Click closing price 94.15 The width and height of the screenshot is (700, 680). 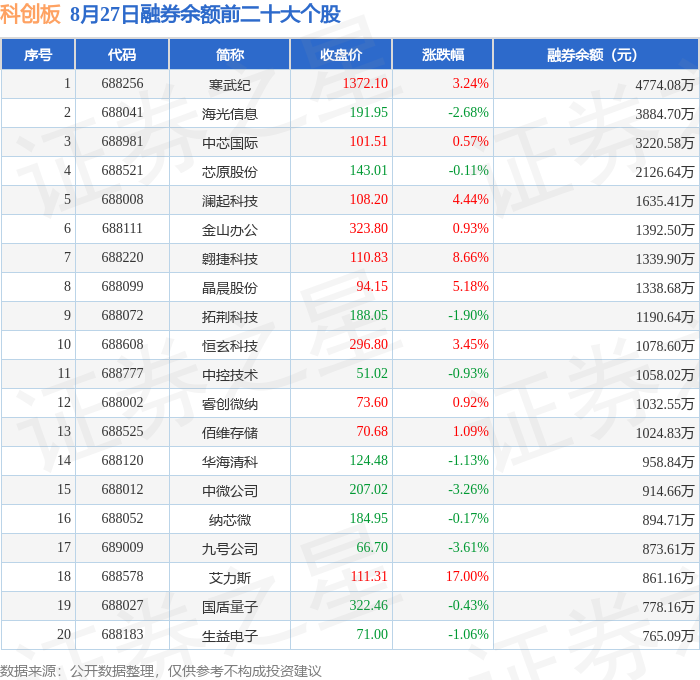pyautogui.click(x=372, y=287)
